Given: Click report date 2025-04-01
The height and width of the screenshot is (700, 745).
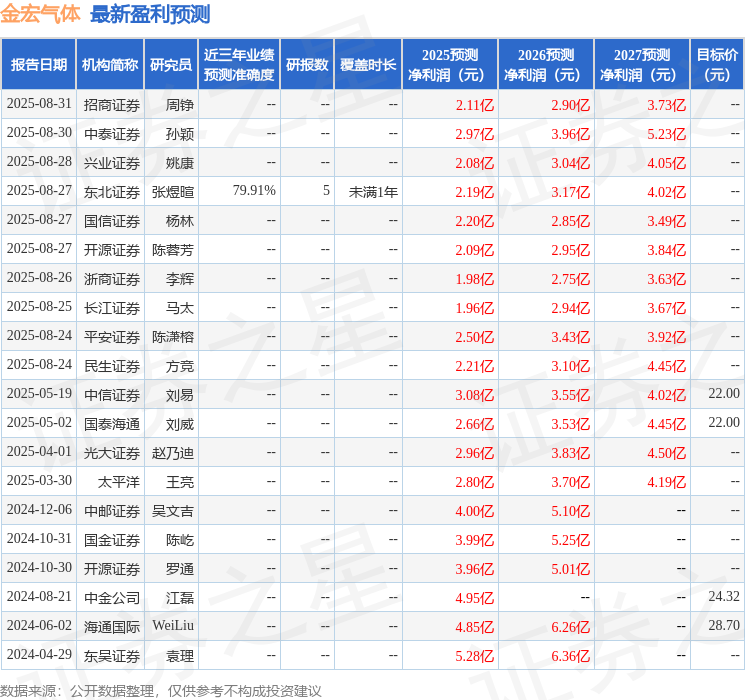Looking at the screenshot, I should [x=39, y=451].
